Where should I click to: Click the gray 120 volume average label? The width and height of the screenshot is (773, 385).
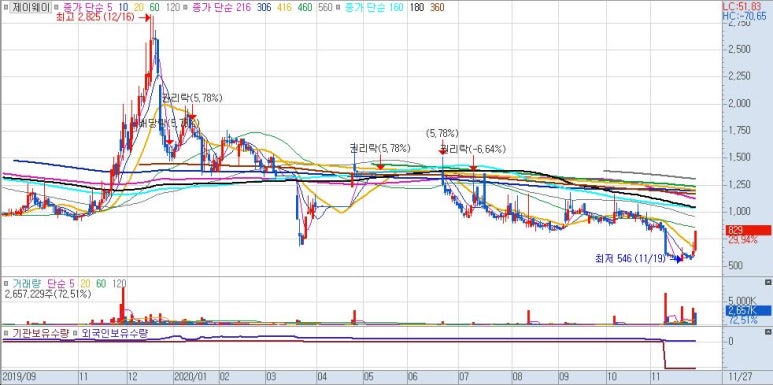tap(119, 283)
